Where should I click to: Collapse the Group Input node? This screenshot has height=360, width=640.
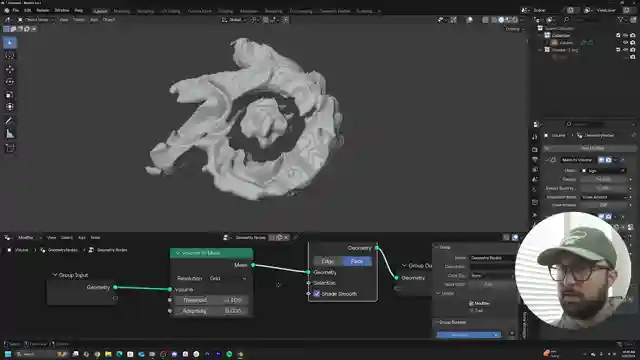pos(55,275)
